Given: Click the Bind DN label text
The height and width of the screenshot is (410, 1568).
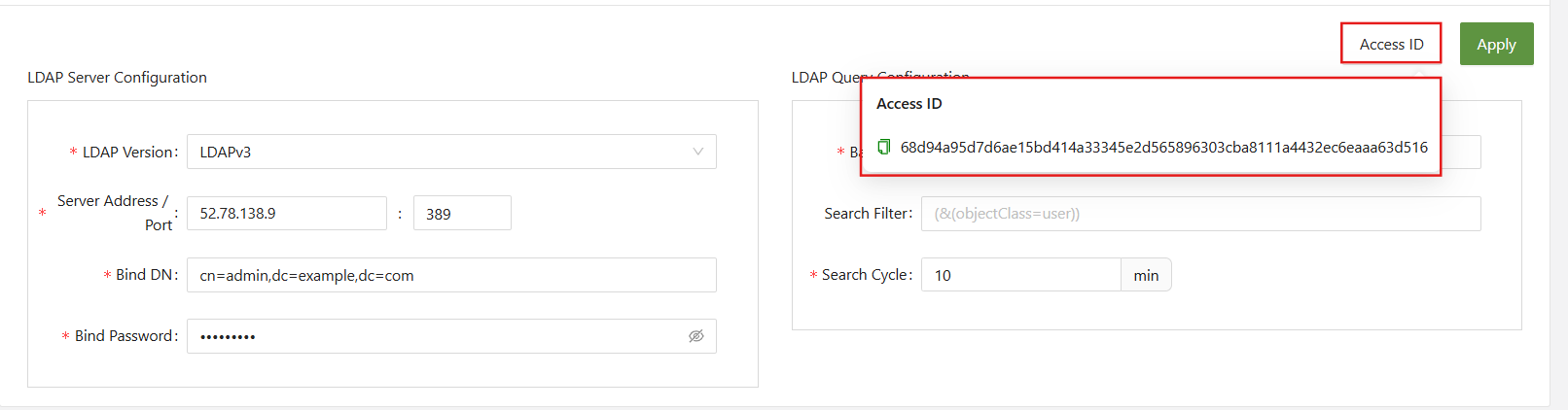Looking at the screenshot, I should pyautogui.click(x=146, y=275).
